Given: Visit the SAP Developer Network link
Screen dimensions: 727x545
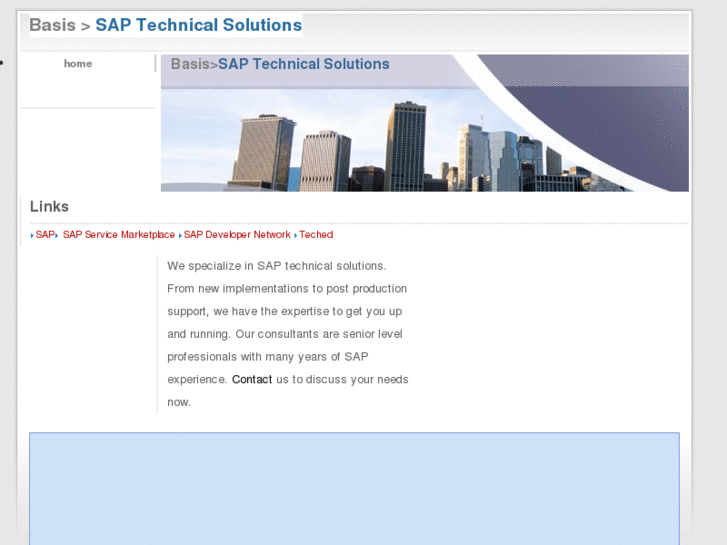Looking at the screenshot, I should coord(237,235).
